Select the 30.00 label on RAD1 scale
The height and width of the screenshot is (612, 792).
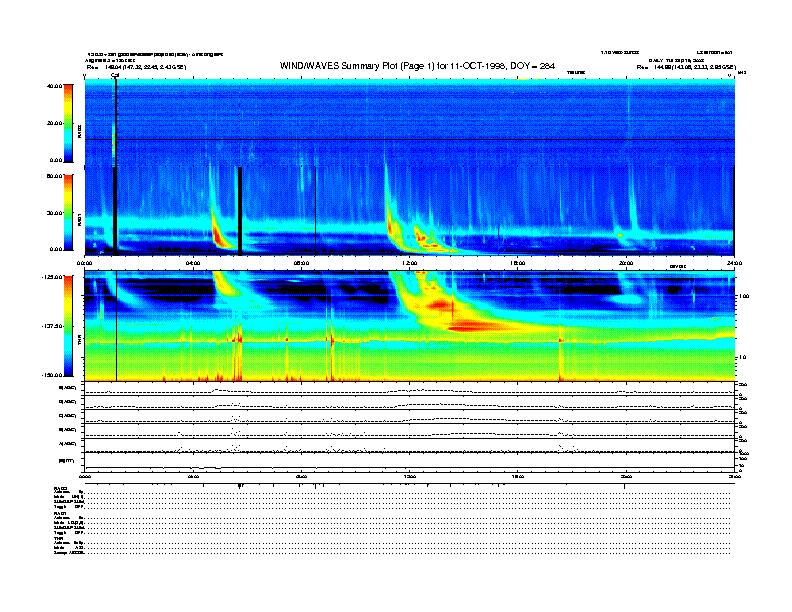(x=55, y=213)
